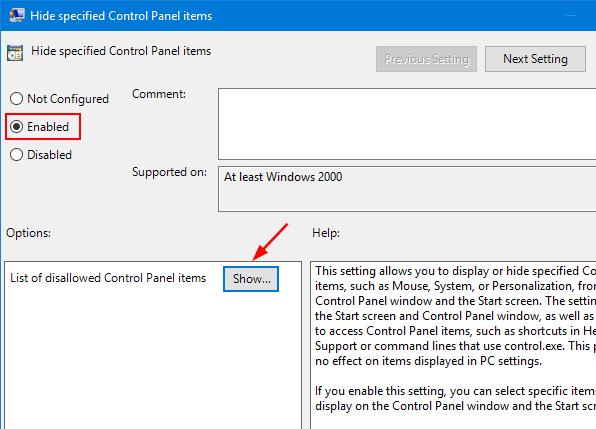Click the 'Hide specified Control Panel items' heading text
Screen dimensions: 596x429
click(x=121, y=51)
